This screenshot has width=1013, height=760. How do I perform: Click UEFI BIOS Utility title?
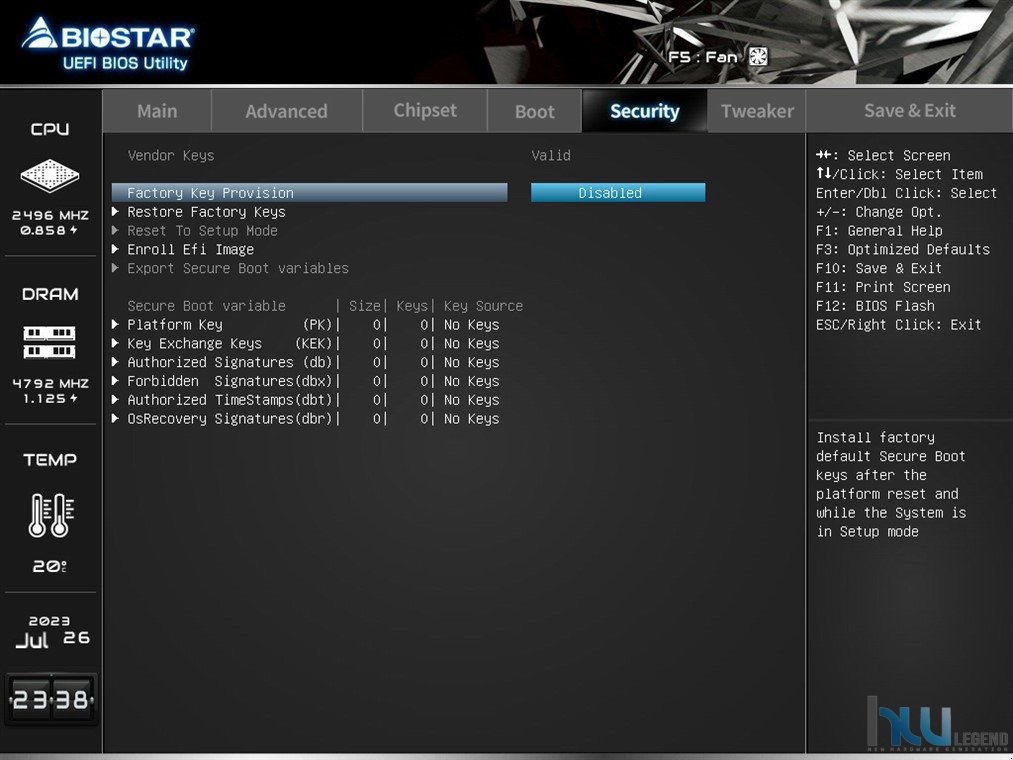point(125,63)
